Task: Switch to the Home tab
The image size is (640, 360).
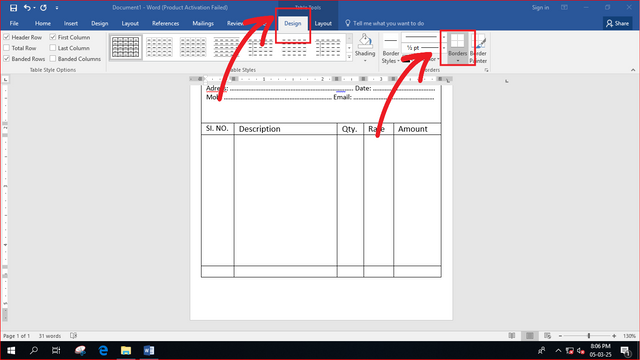Action: pyautogui.click(x=43, y=23)
